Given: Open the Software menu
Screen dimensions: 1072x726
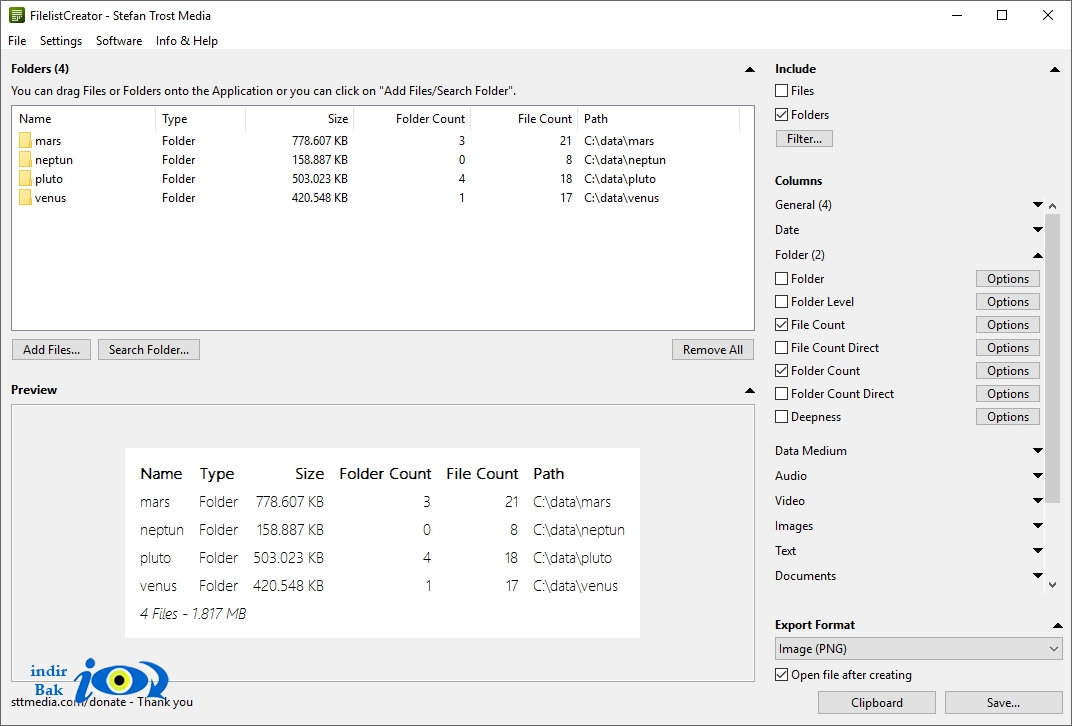Looking at the screenshot, I should pyautogui.click(x=119, y=41).
